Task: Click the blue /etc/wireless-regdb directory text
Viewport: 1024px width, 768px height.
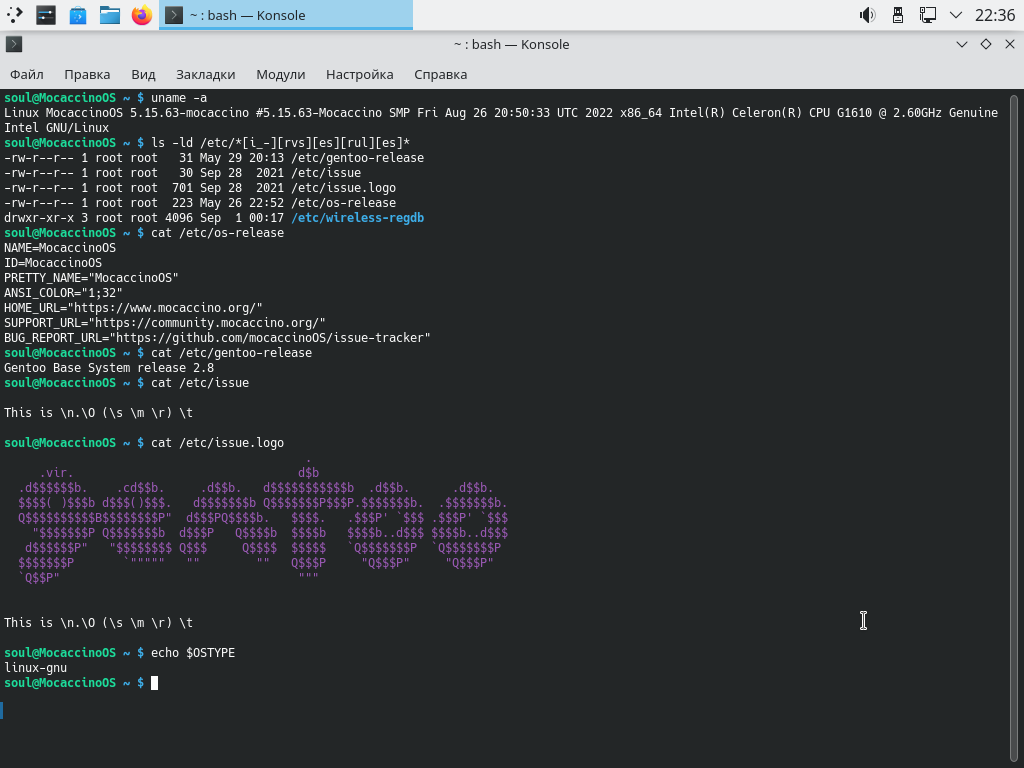Action: coord(358,217)
